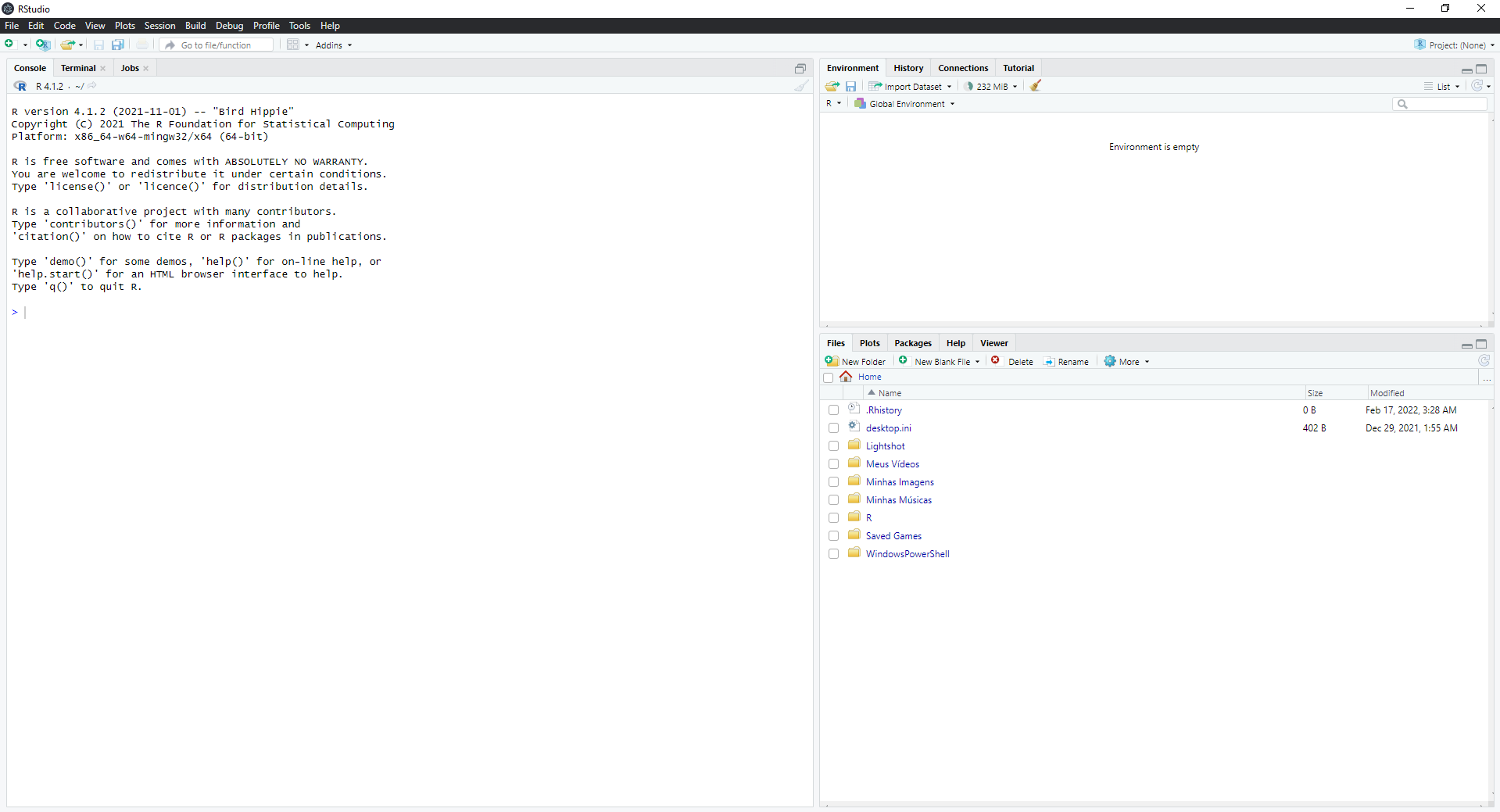1500x812 pixels.
Task: Click the 232 MiB memory usage indicator
Action: click(990, 86)
